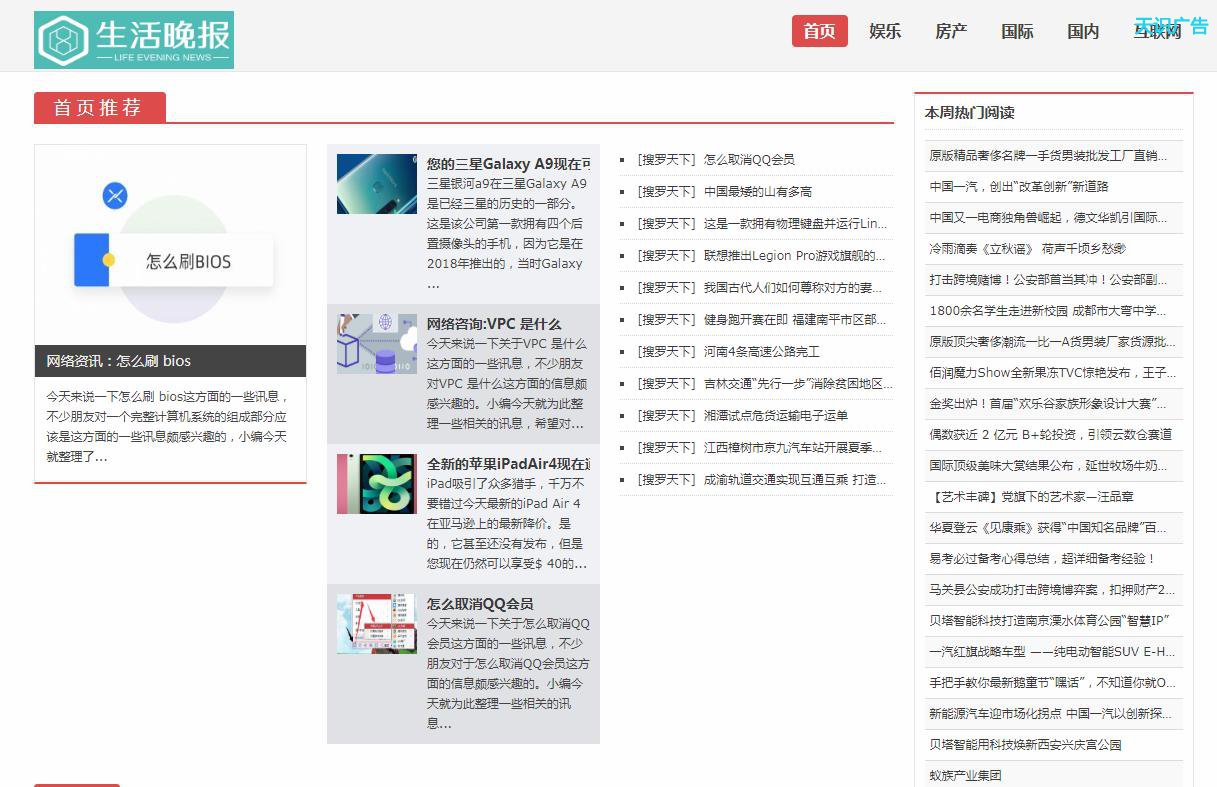The width and height of the screenshot is (1217, 787).
Task: Open hot read 偶数获近 2 亿元 B+轮投资
Action: pyautogui.click(x=1050, y=434)
